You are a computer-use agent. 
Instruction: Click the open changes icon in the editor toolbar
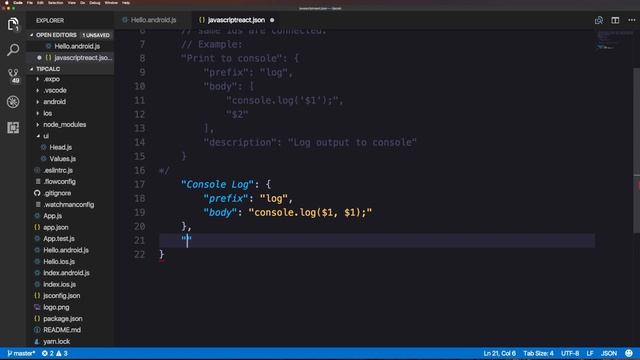coord(599,20)
